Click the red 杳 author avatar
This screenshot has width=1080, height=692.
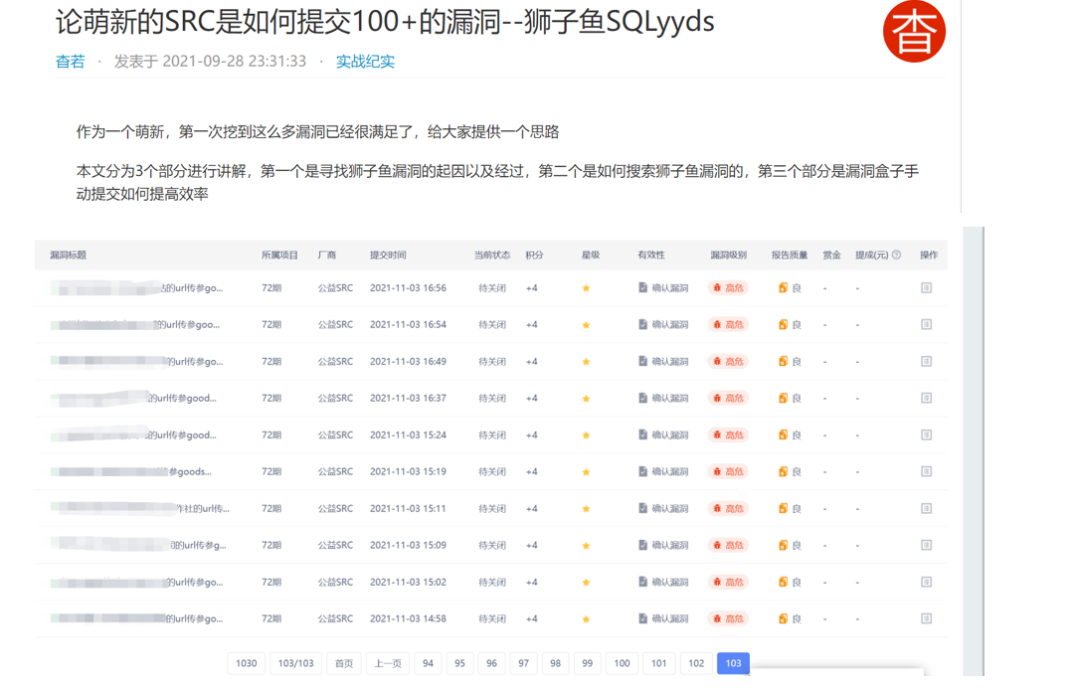pyautogui.click(x=914, y=32)
